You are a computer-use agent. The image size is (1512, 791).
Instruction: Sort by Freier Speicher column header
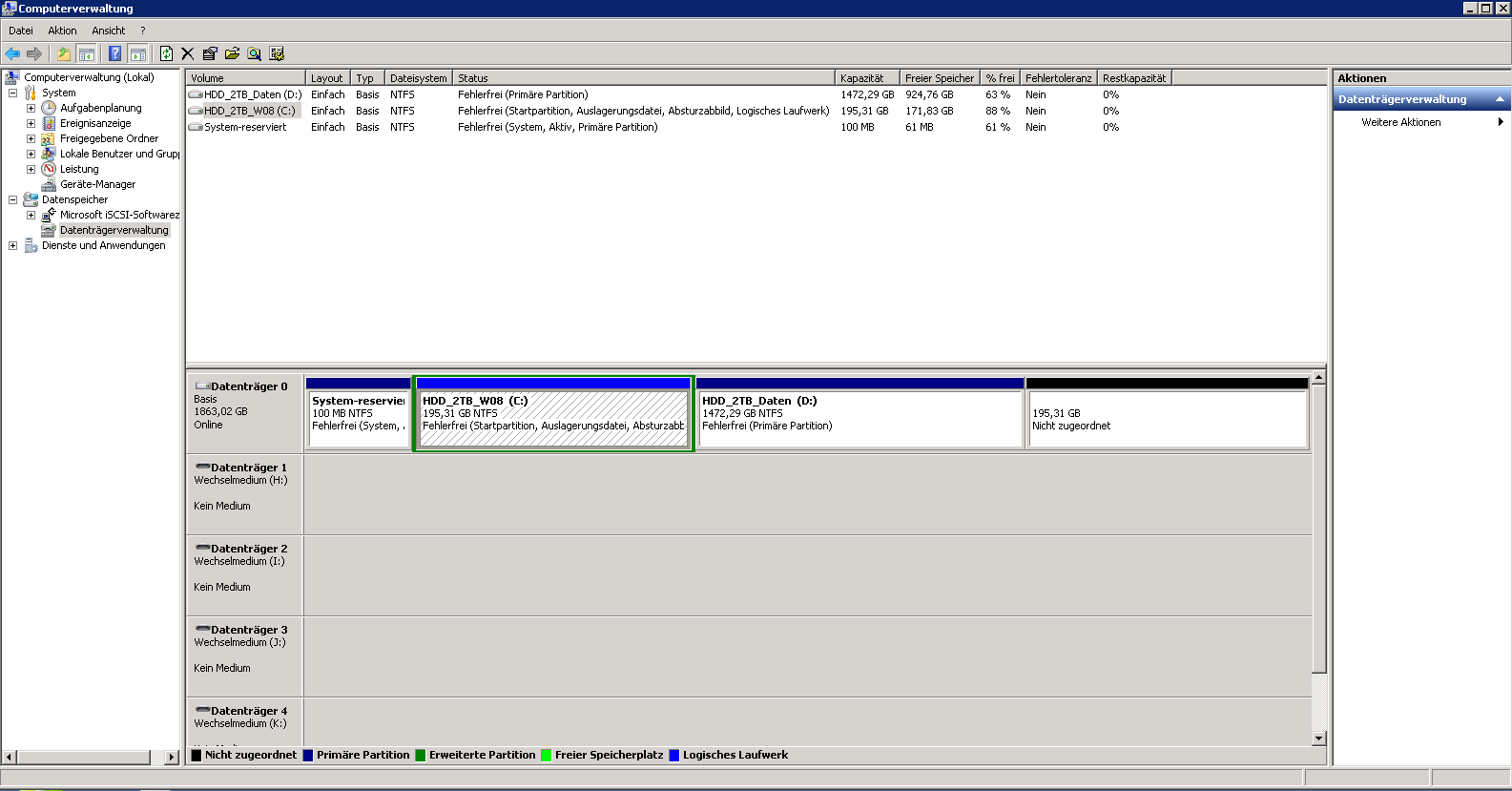point(940,78)
